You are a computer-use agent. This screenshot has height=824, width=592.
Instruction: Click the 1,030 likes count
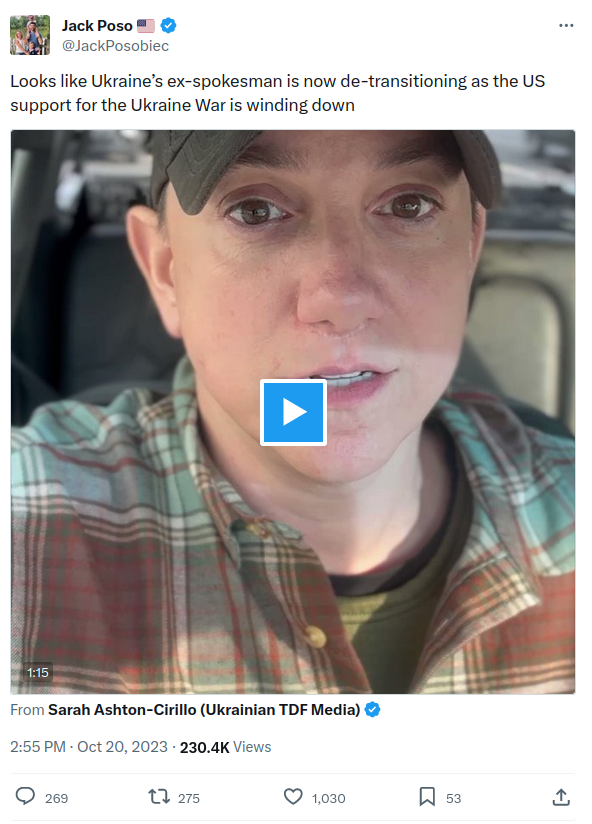(x=328, y=798)
